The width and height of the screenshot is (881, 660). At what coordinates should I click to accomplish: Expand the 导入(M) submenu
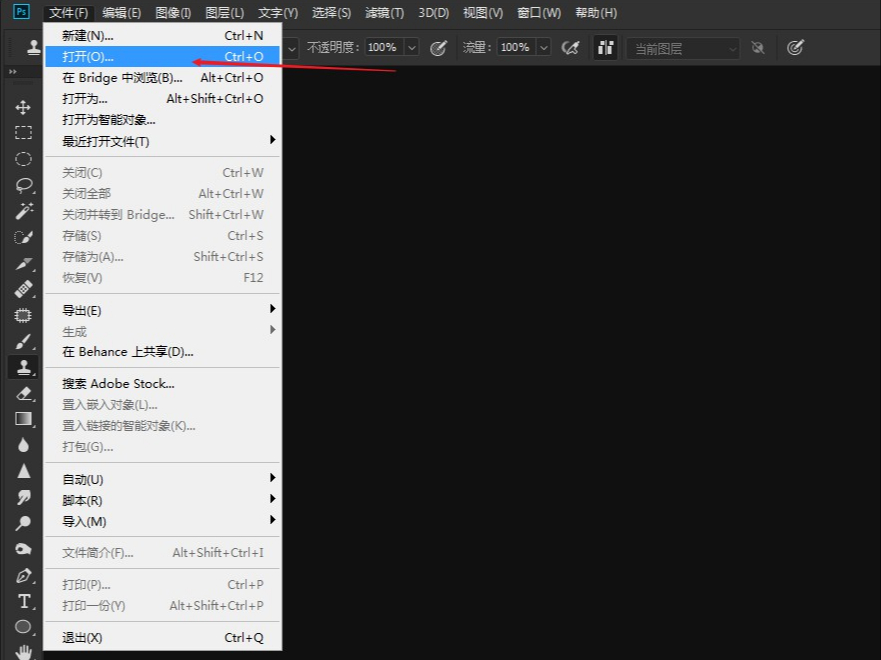[x=162, y=521]
